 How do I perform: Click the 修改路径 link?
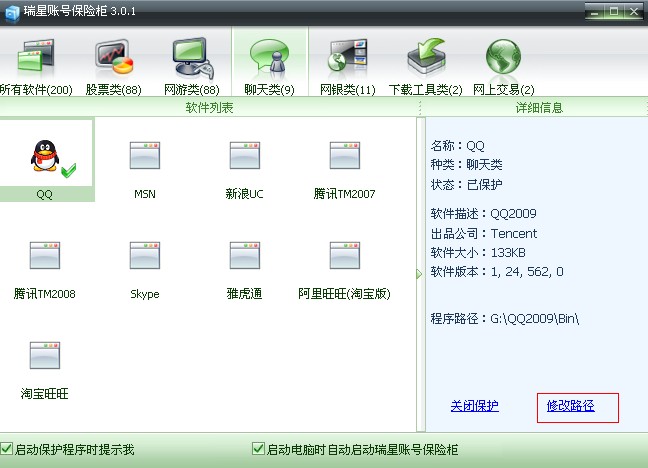click(x=570, y=406)
